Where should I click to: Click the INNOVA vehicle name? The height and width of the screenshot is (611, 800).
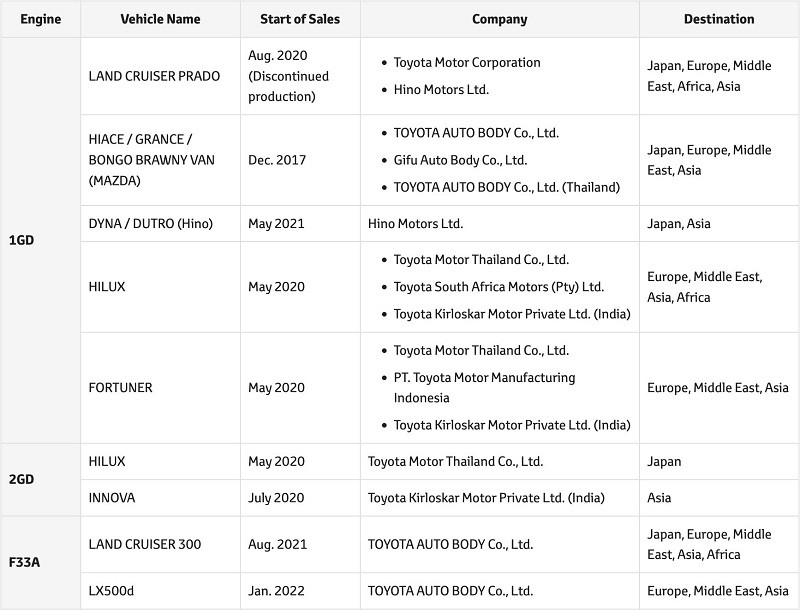click(112, 498)
